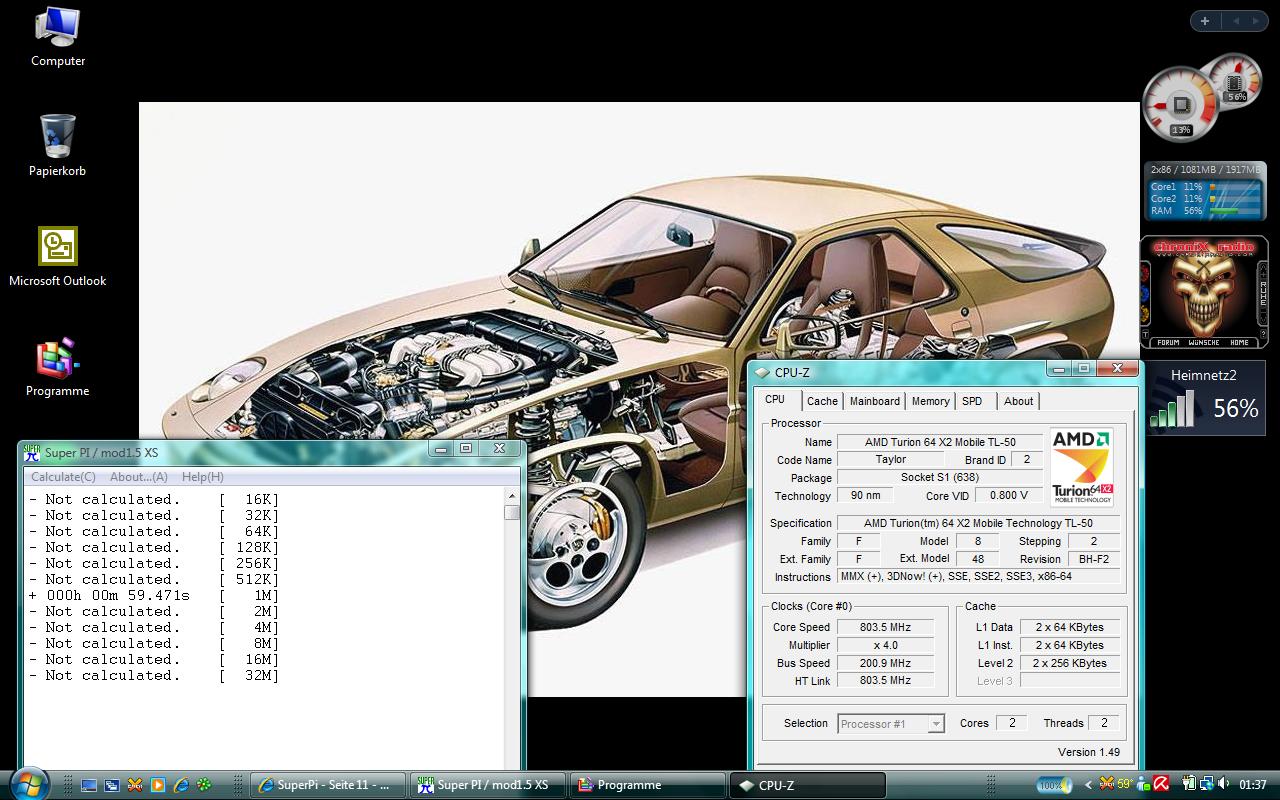Viewport: 1280px width, 800px height.
Task: Switch to SuperPi - Seite 11 taskbar button
Action: coord(328,785)
